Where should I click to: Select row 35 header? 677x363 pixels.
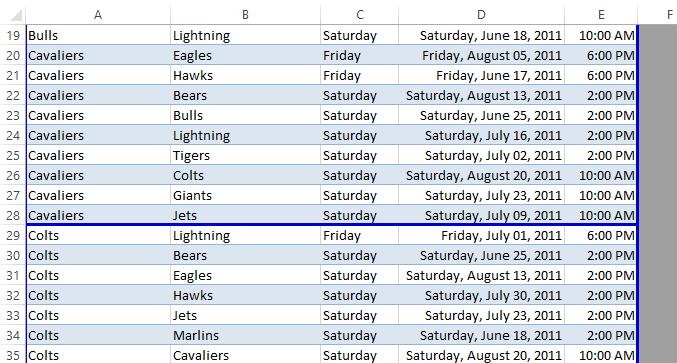[13, 355]
